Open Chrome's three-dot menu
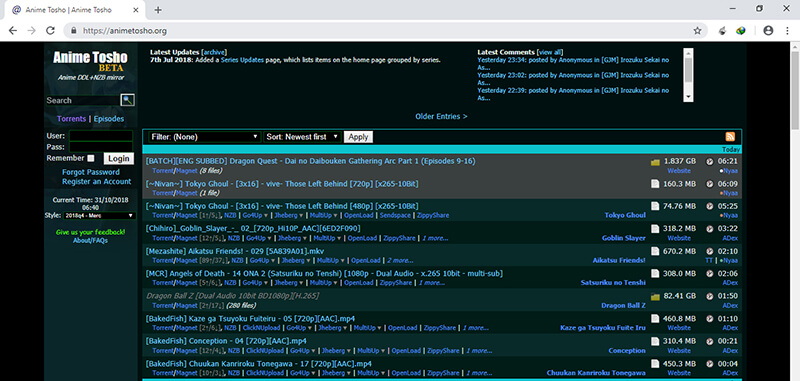This screenshot has width=800, height=381. (x=787, y=31)
